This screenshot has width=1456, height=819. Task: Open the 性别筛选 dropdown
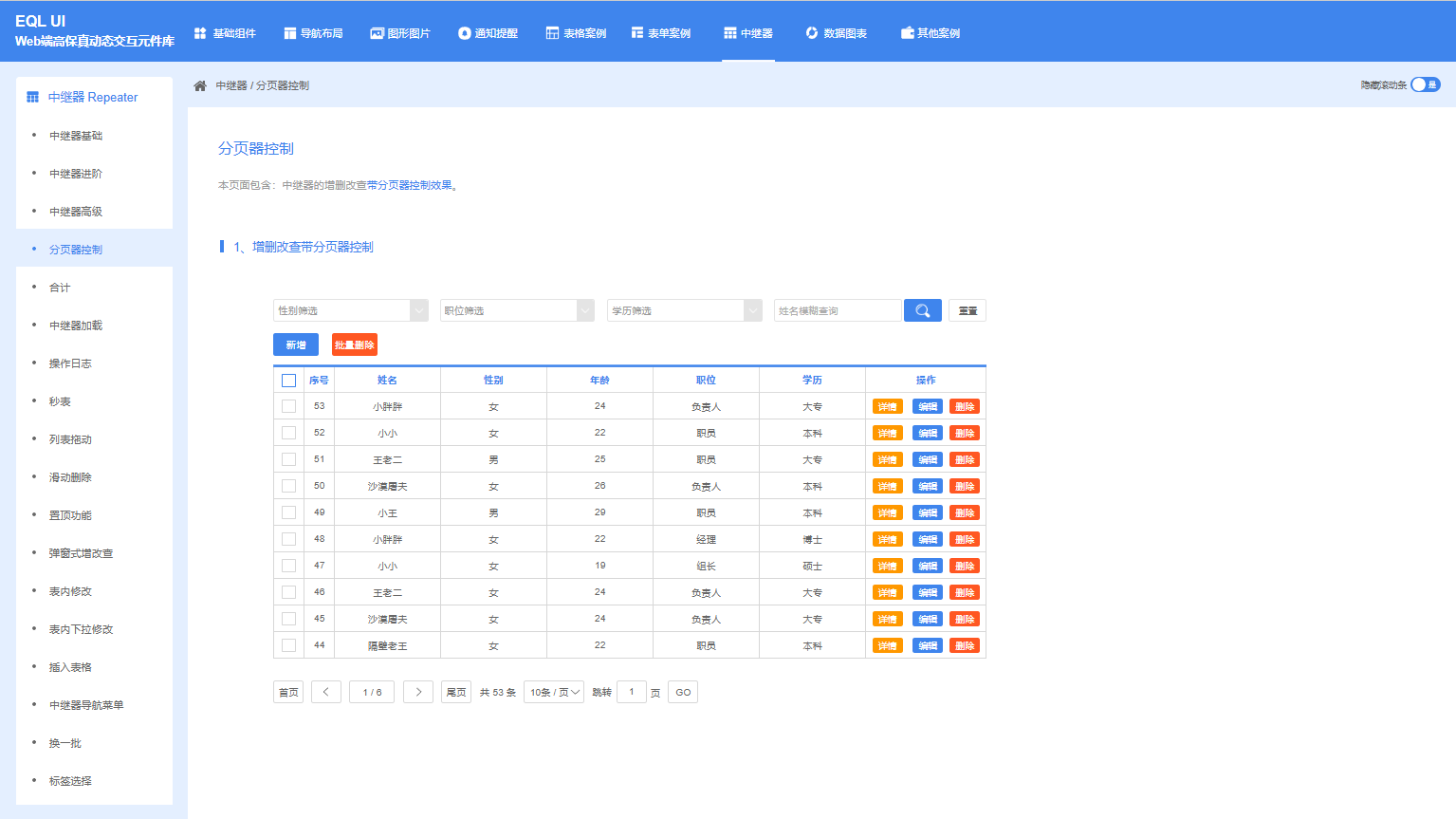tap(350, 309)
